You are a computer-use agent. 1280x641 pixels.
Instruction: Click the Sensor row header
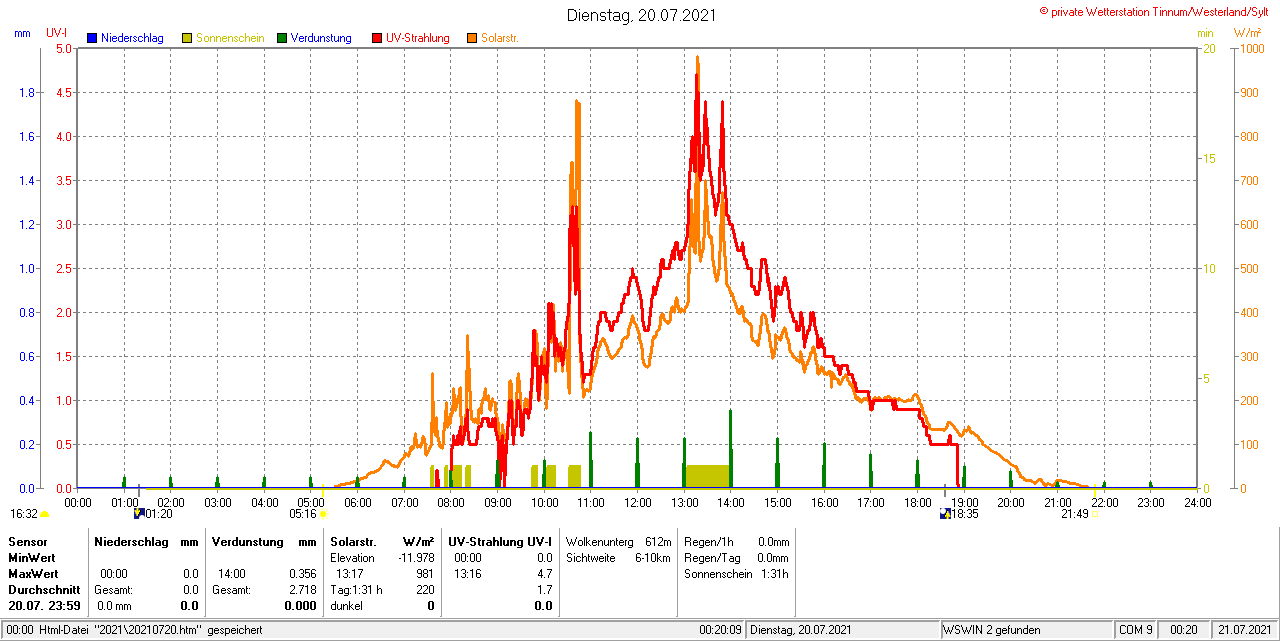tap(27, 541)
